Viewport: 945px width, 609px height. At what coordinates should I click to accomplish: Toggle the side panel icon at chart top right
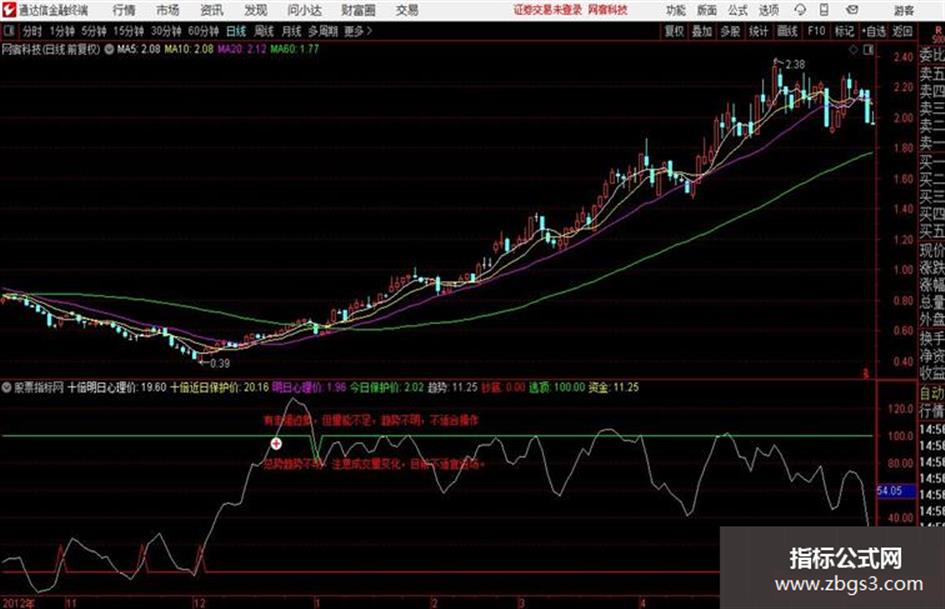tap(868, 50)
